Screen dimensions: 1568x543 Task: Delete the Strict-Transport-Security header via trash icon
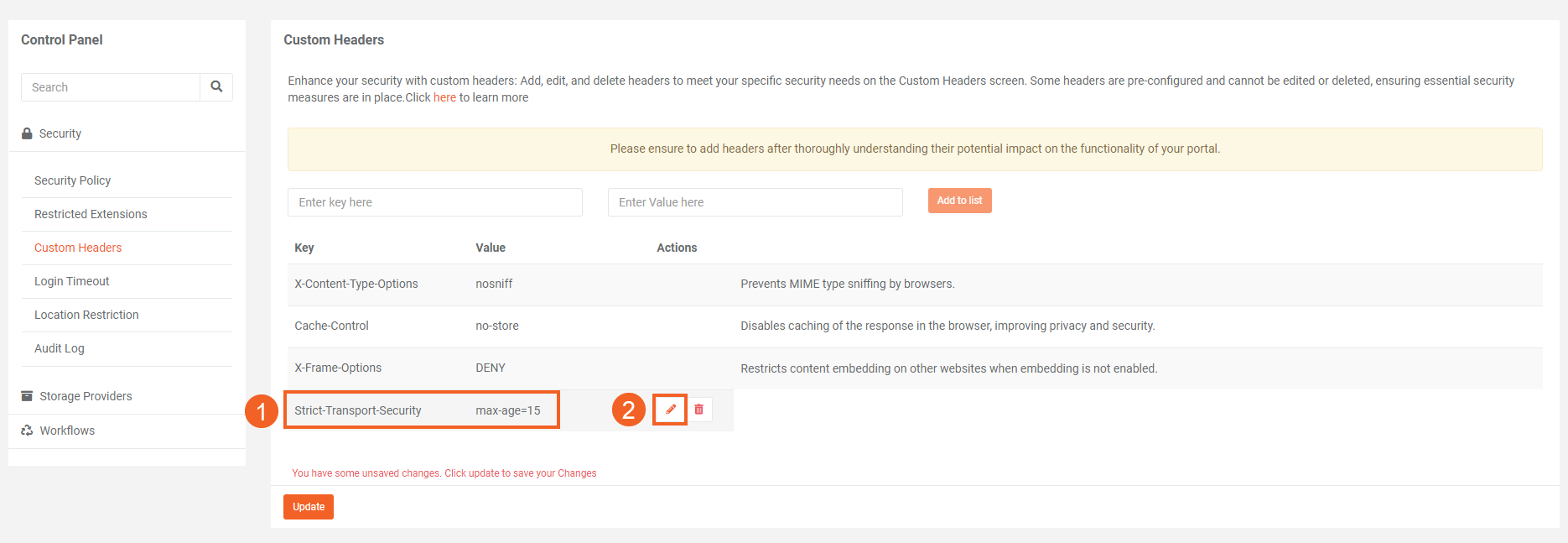coord(699,410)
